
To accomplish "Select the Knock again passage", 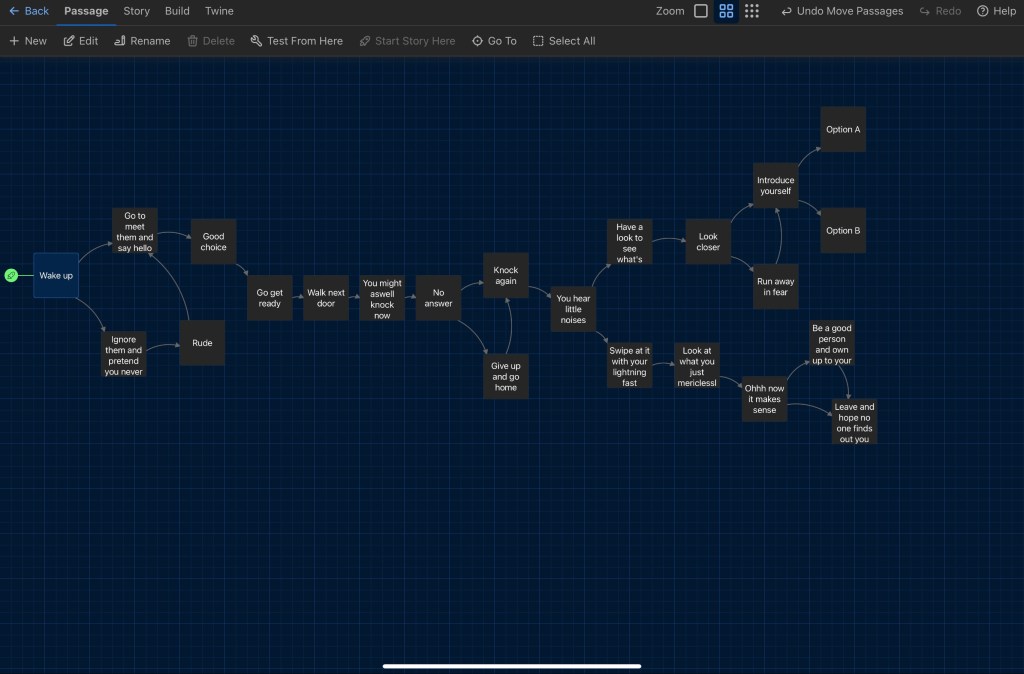I will 506,275.
